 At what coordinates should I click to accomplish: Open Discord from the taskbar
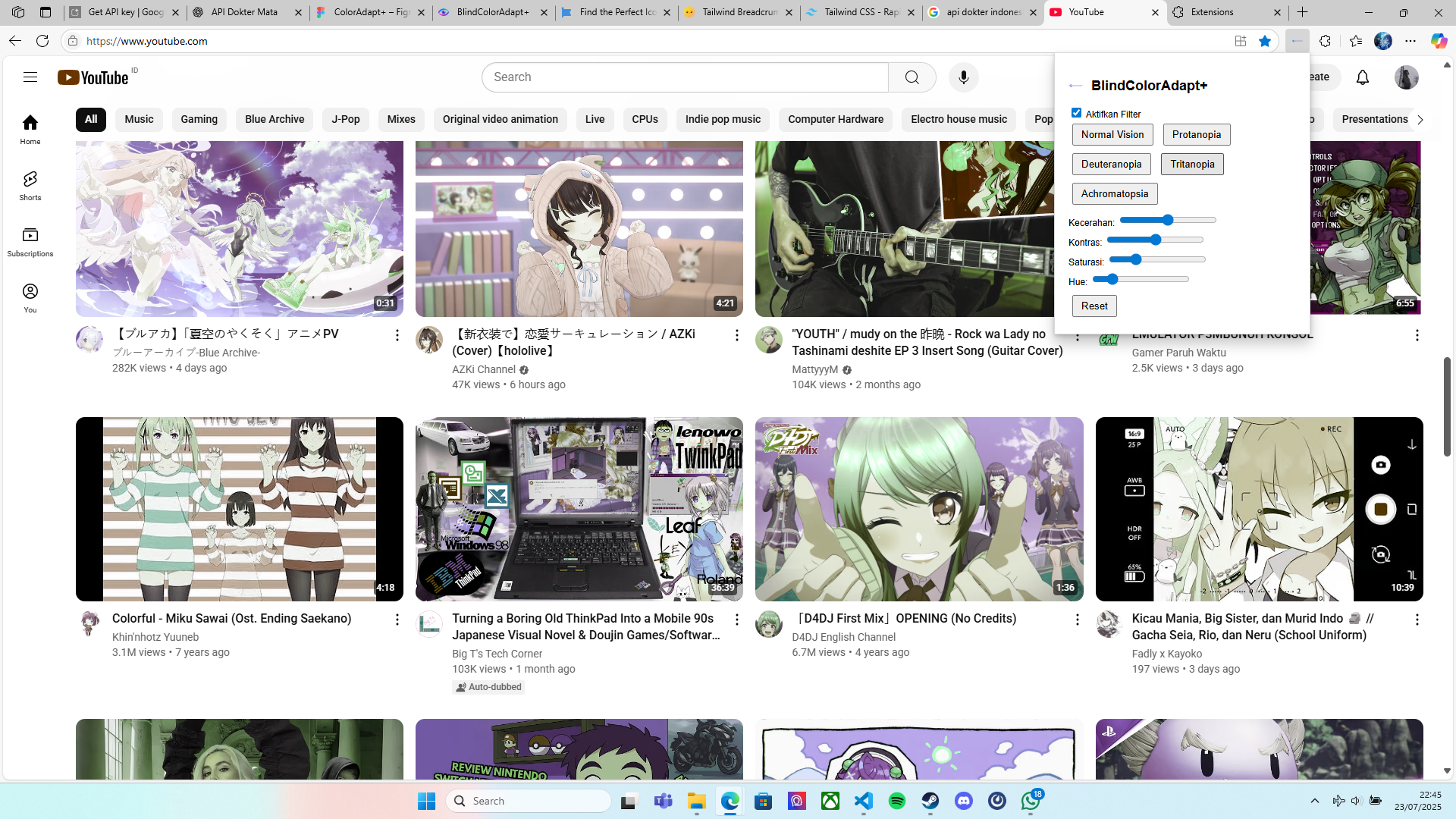tap(964, 801)
